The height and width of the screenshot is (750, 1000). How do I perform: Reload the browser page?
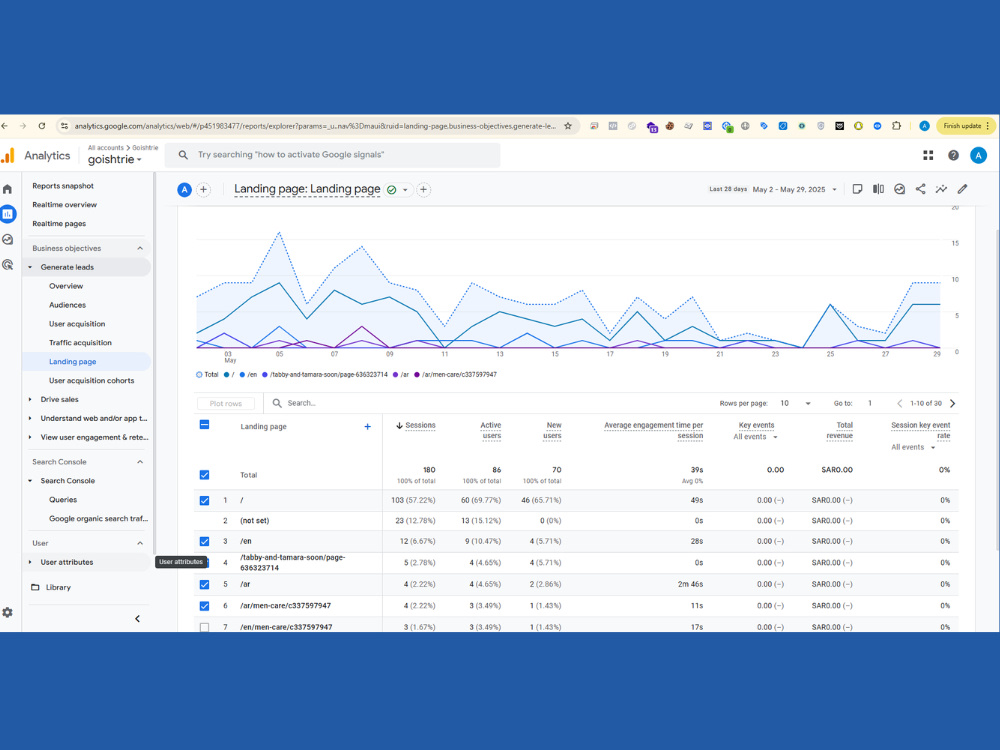41,126
